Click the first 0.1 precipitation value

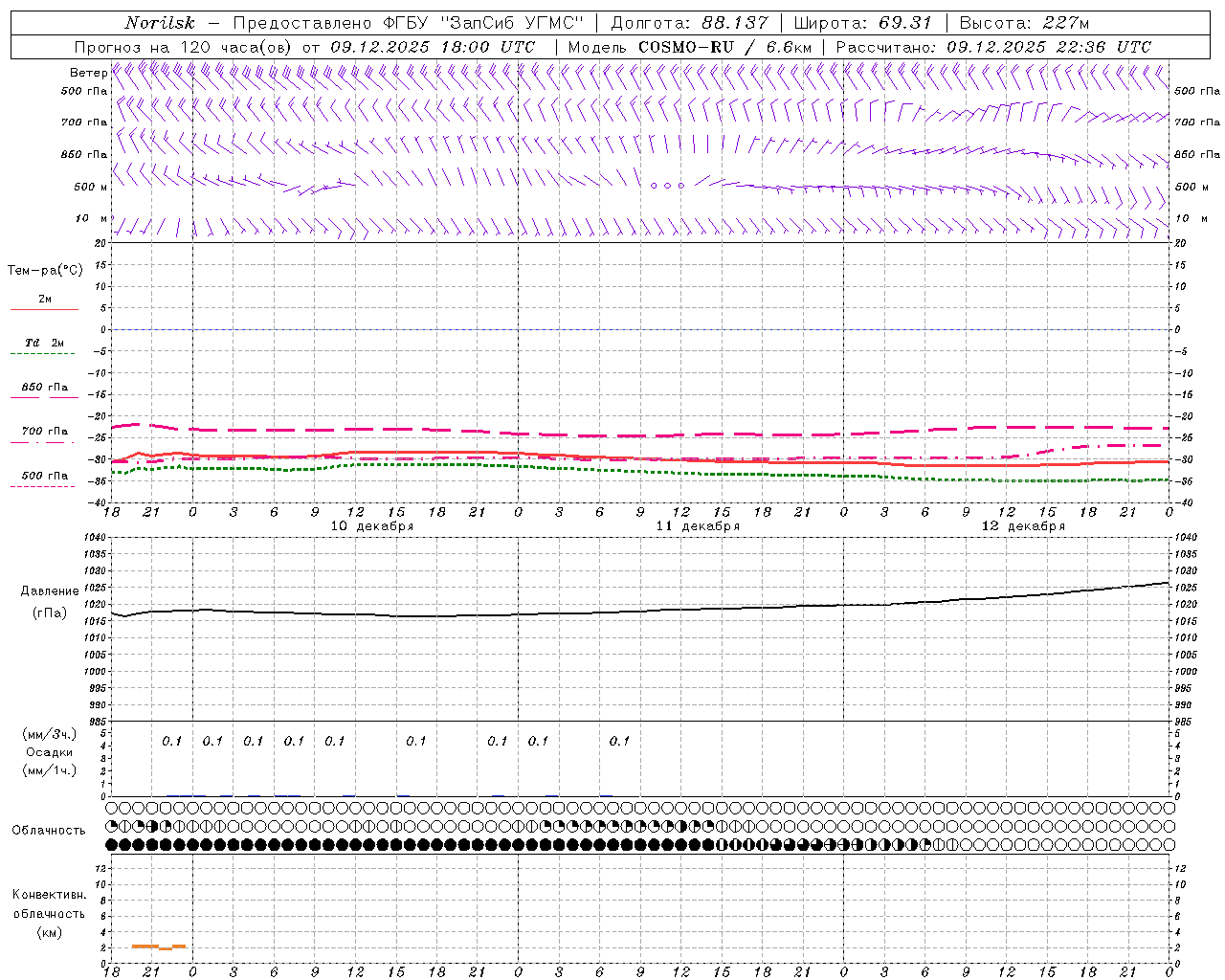point(171,741)
